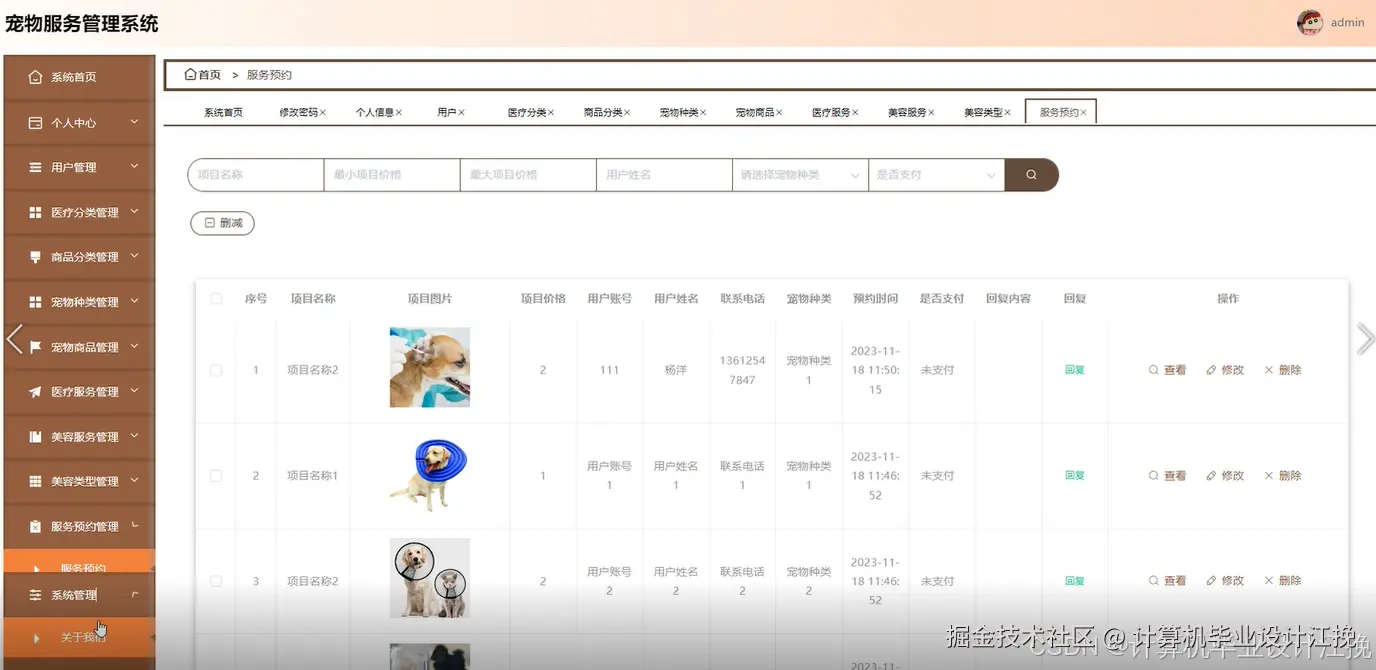
Task: Open the dog ear-cleaning image in row 1
Action: pos(430,368)
